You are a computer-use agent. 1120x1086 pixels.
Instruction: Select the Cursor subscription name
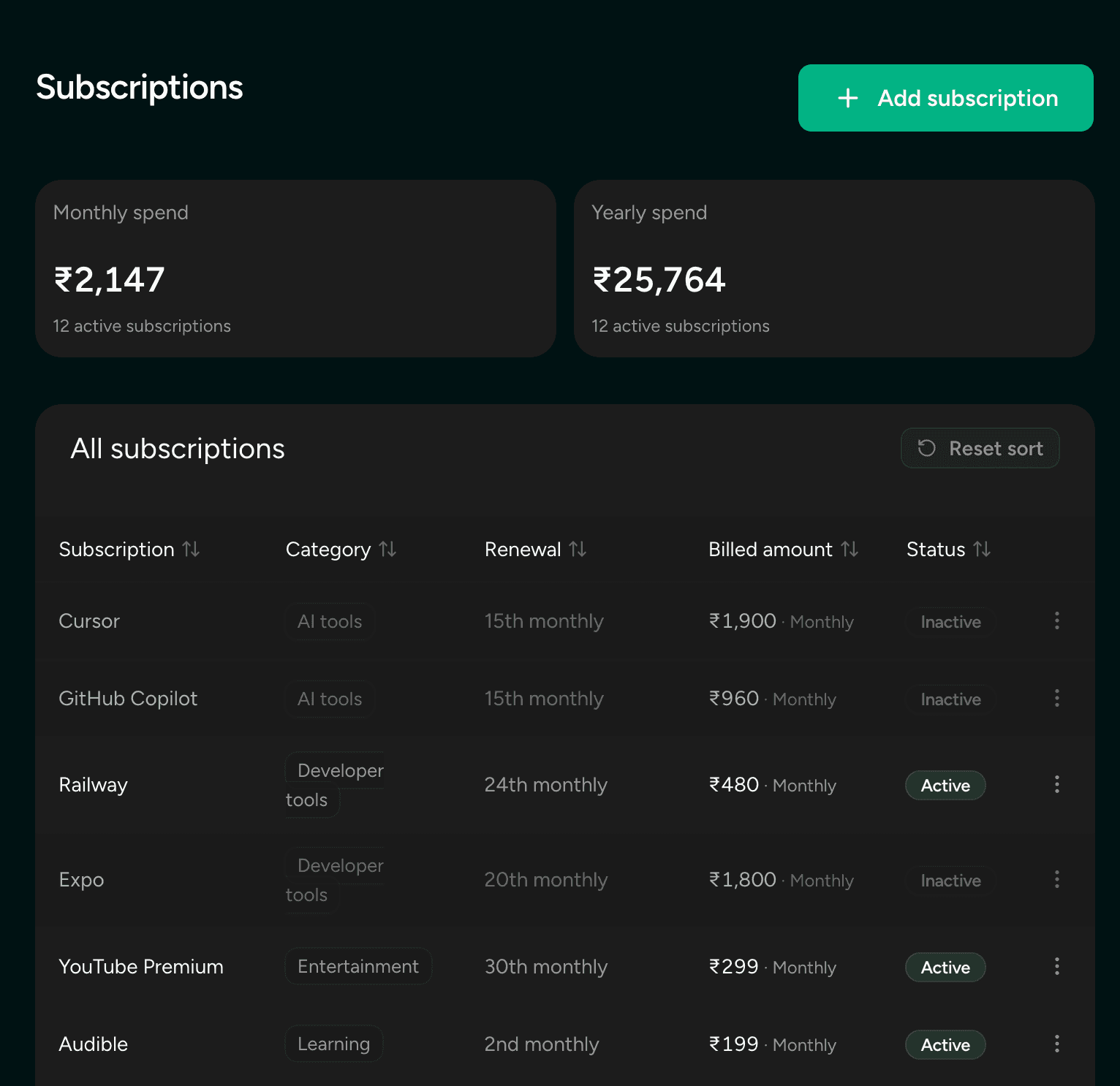tap(89, 621)
